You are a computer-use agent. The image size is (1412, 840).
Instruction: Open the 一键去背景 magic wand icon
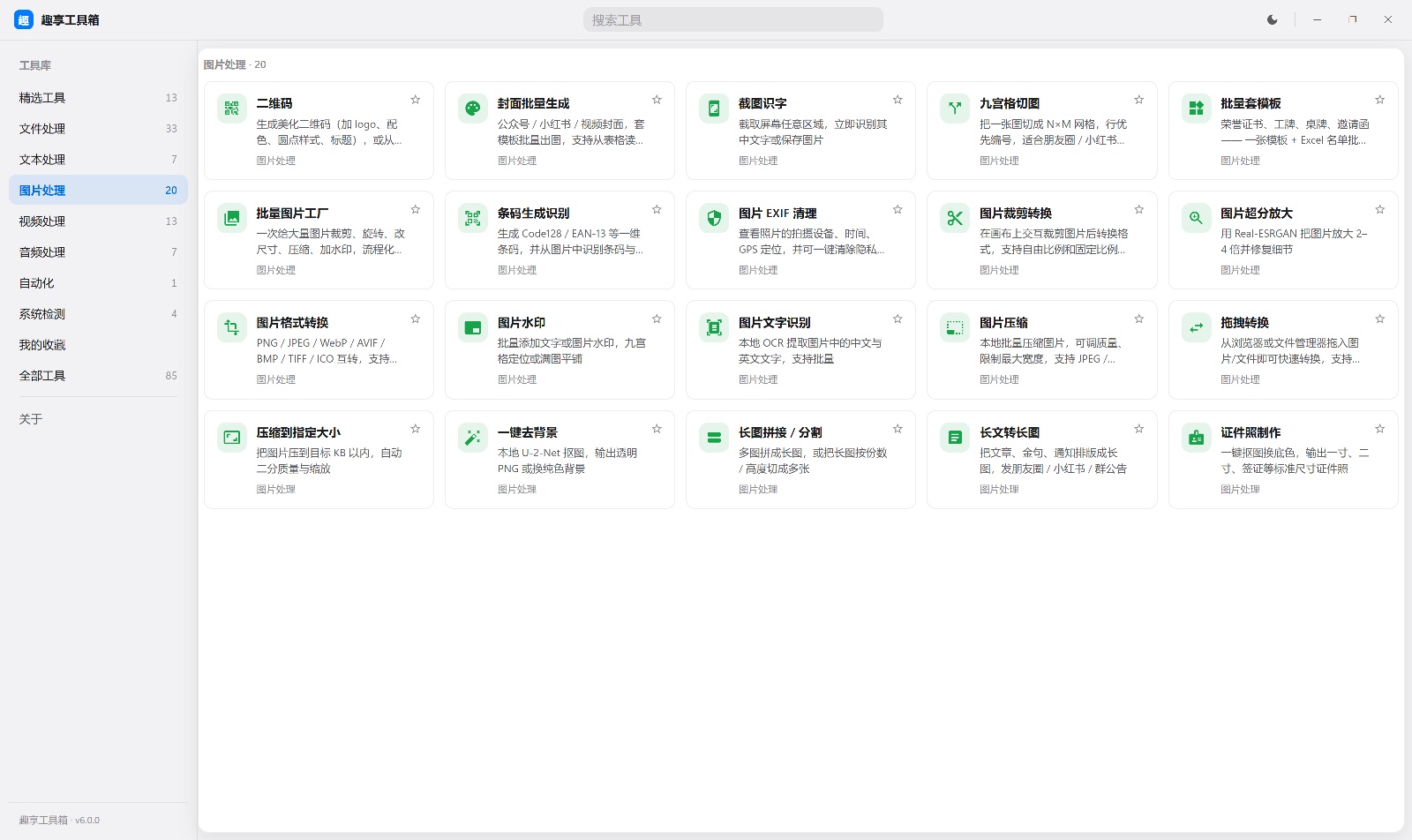(472, 437)
